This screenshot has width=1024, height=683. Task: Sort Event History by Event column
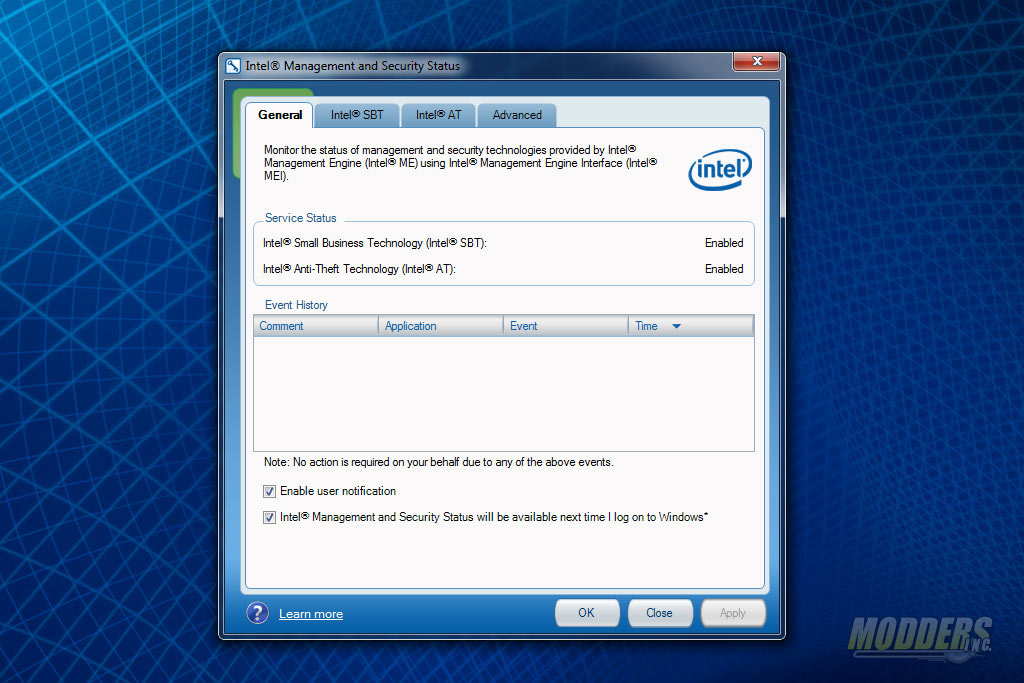pos(566,326)
